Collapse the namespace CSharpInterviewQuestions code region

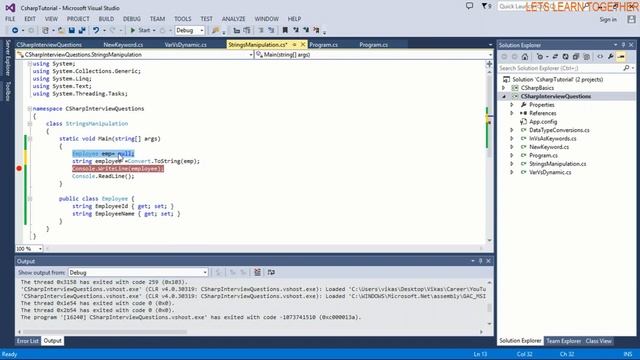(29, 109)
